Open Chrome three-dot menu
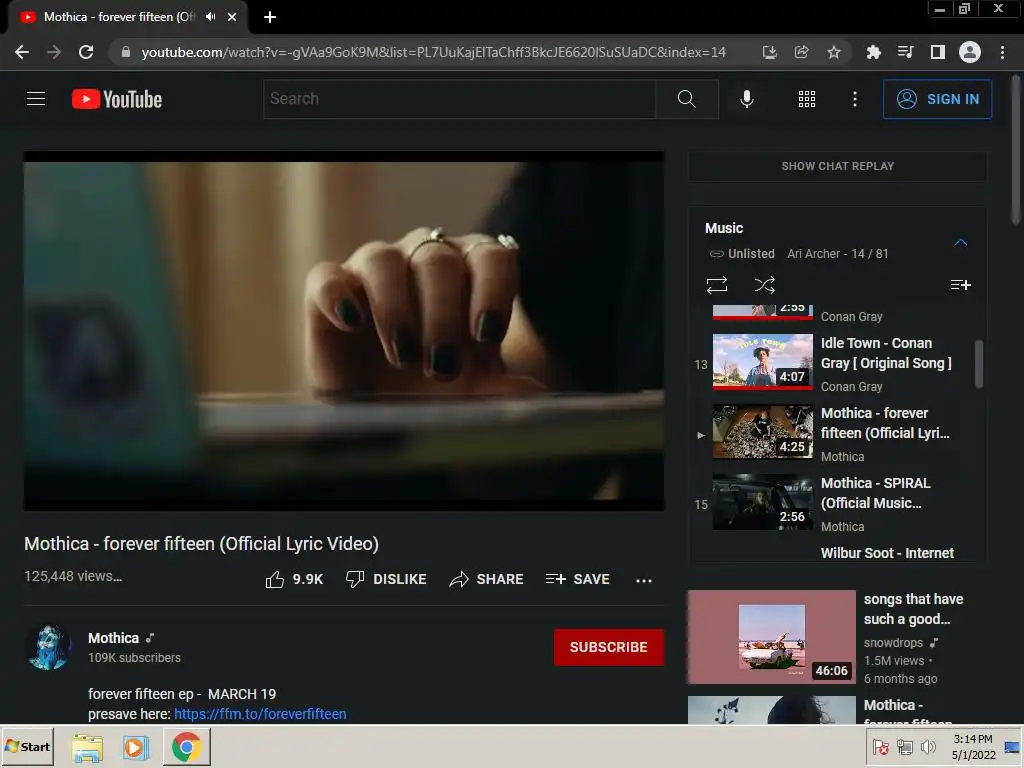 (x=1002, y=52)
